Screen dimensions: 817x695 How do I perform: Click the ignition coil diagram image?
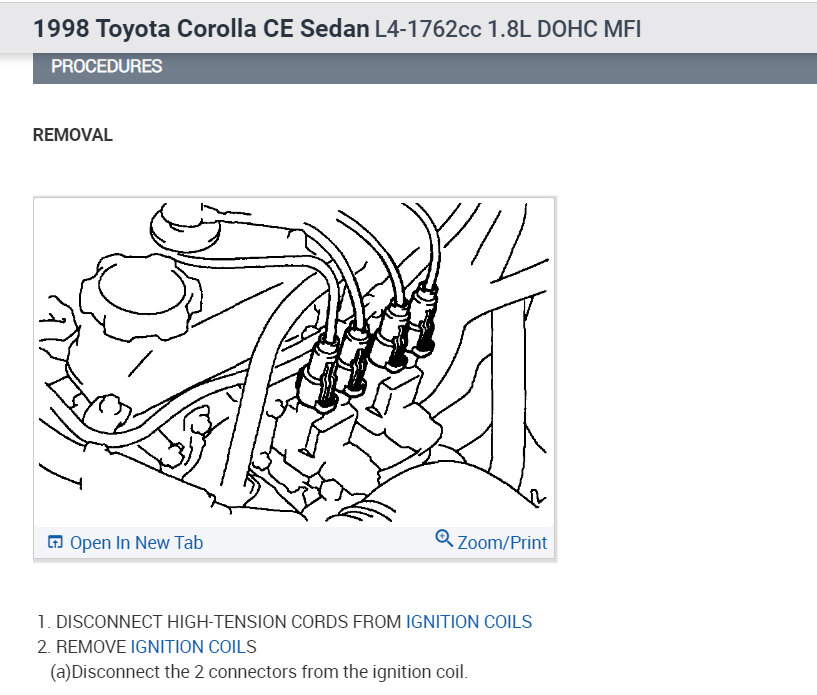click(x=294, y=362)
